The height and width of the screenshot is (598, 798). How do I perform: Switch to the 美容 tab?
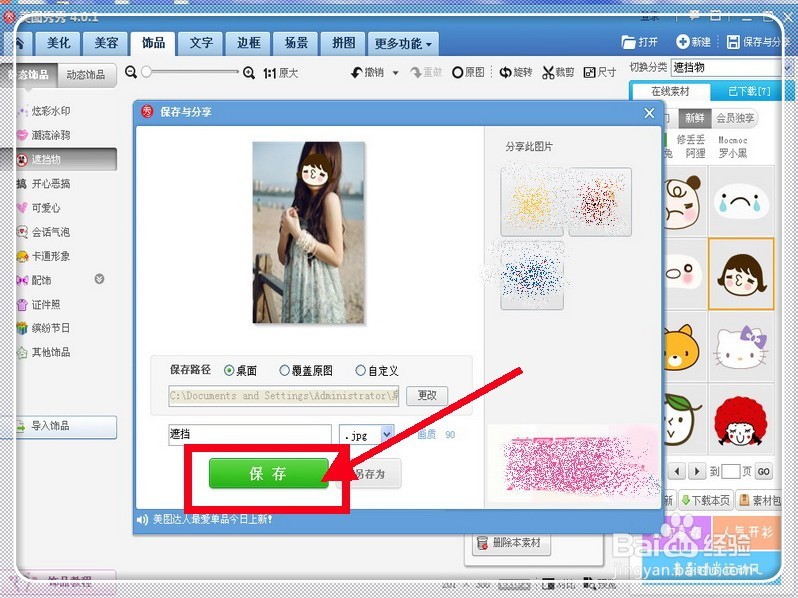click(106, 43)
